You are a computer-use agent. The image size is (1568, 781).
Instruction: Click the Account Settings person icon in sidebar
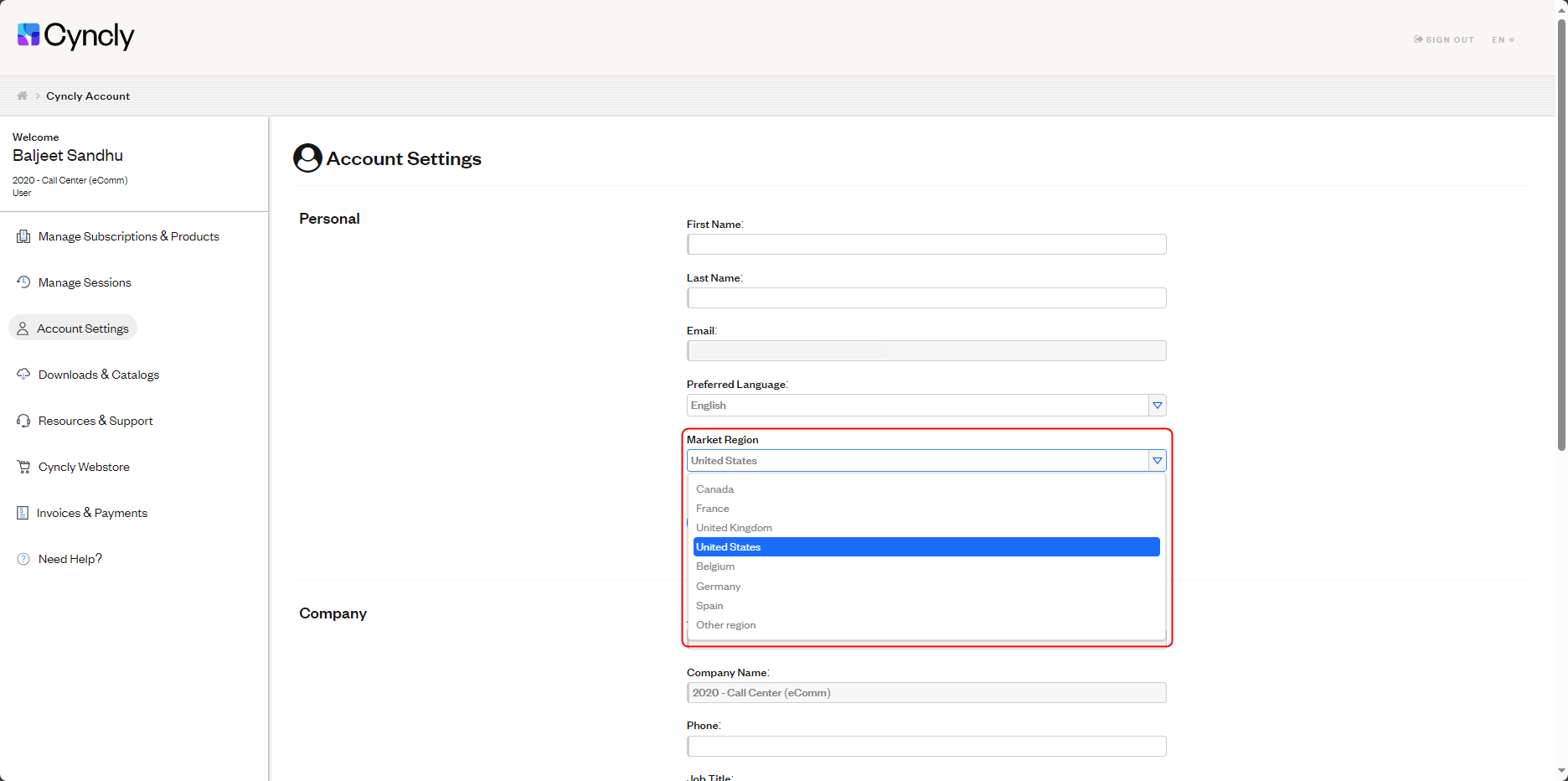[x=23, y=328]
